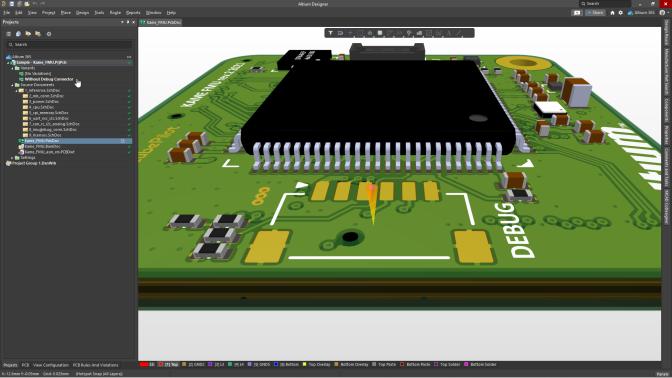Expand the Settings folder in project tree
The height and width of the screenshot is (378, 672).
pos(12,158)
